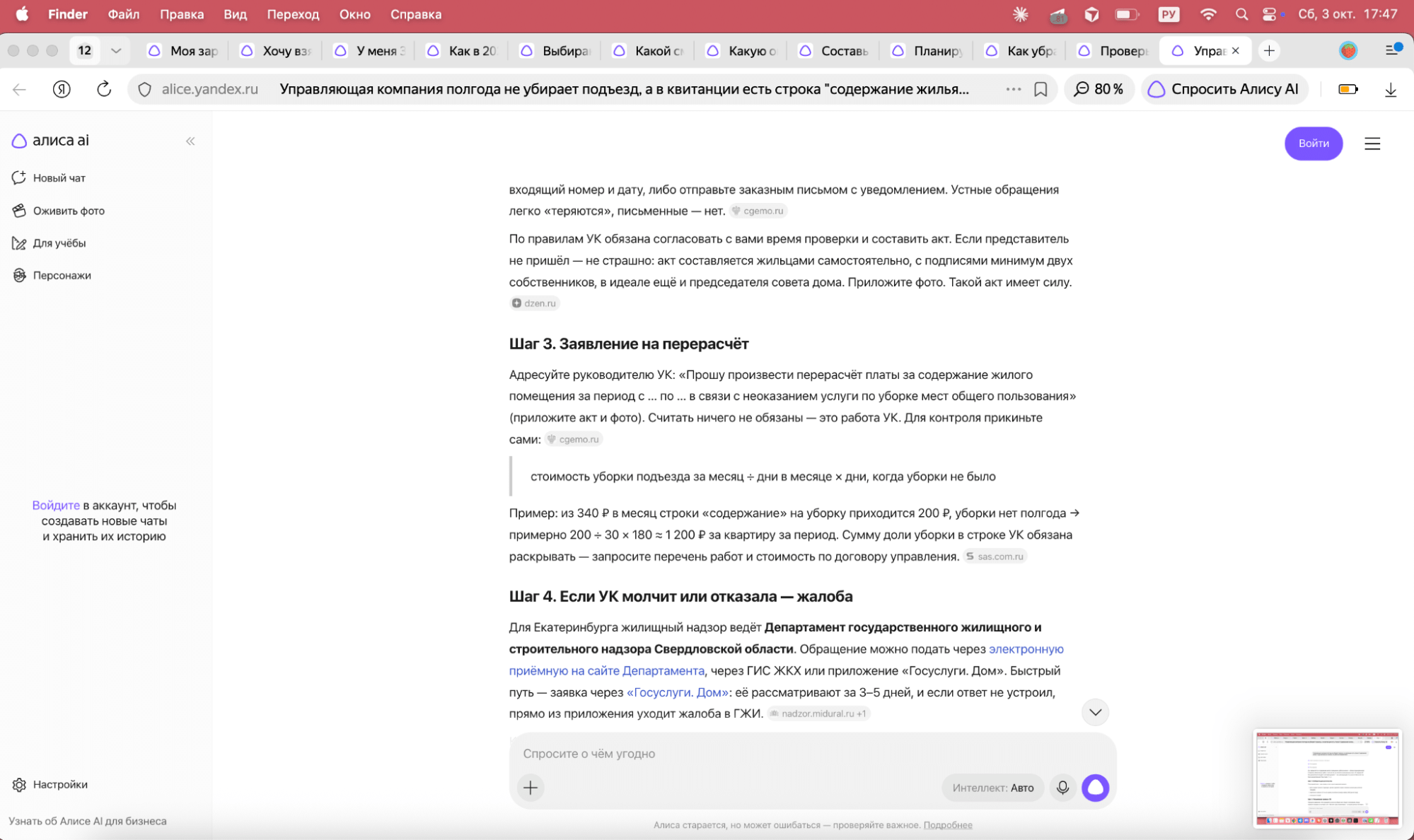
Task: Switch to tab Как в 20
Action: [463, 50]
